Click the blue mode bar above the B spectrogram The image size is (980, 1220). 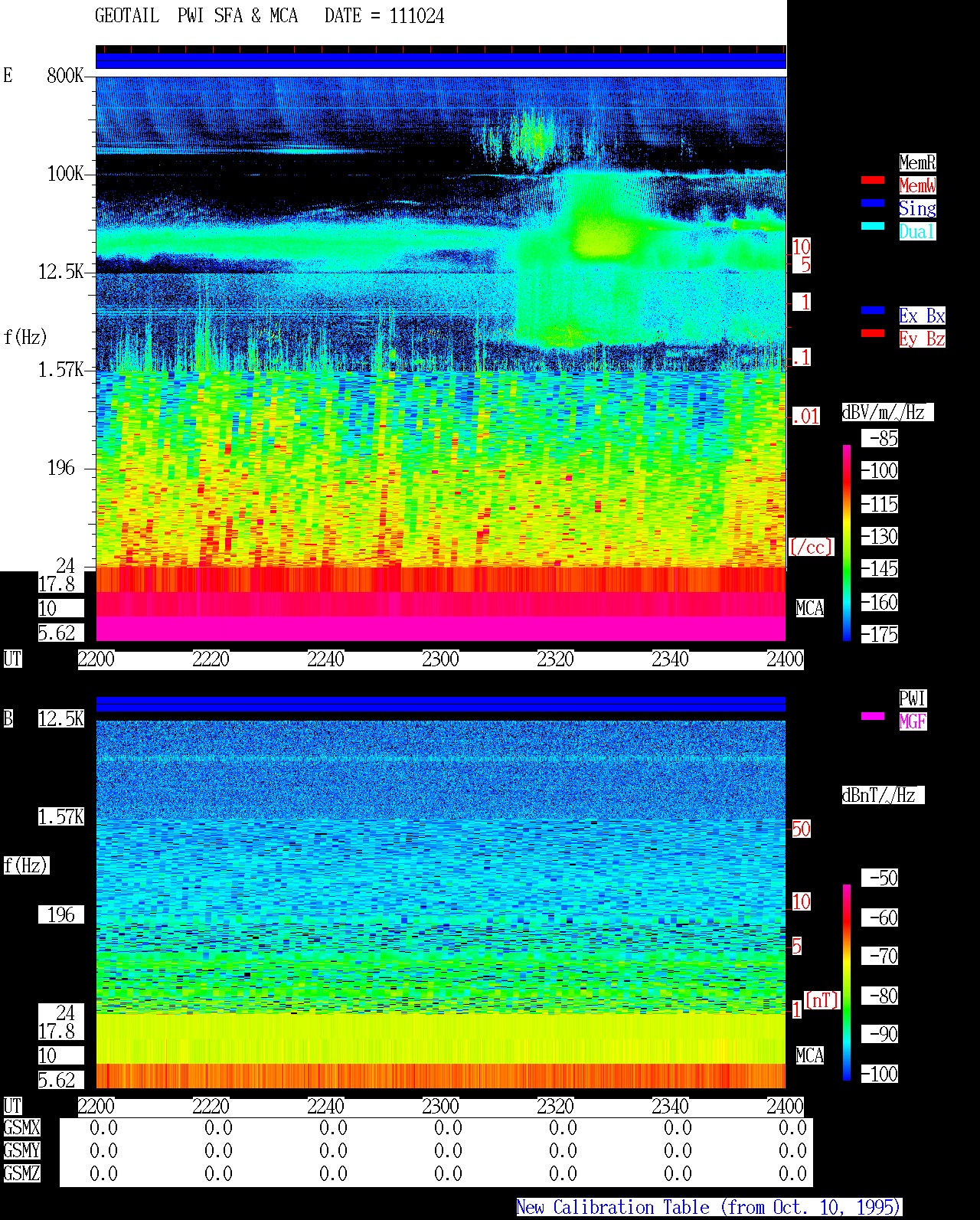click(441, 704)
